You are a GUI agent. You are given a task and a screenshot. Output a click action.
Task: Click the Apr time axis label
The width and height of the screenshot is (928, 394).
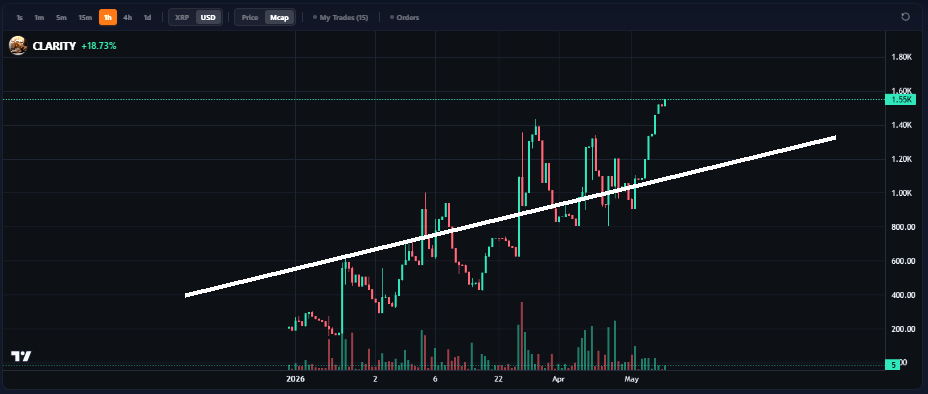[558, 379]
